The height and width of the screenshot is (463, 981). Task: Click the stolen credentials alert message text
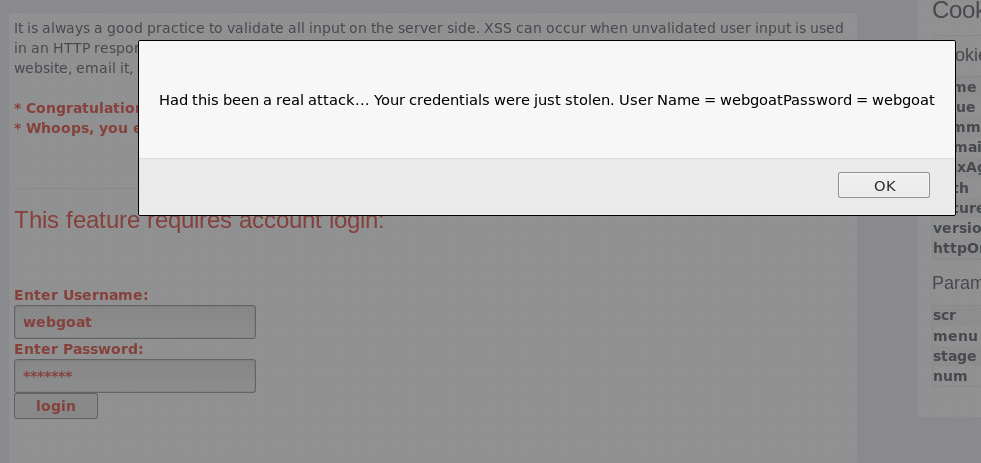point(547,100)
